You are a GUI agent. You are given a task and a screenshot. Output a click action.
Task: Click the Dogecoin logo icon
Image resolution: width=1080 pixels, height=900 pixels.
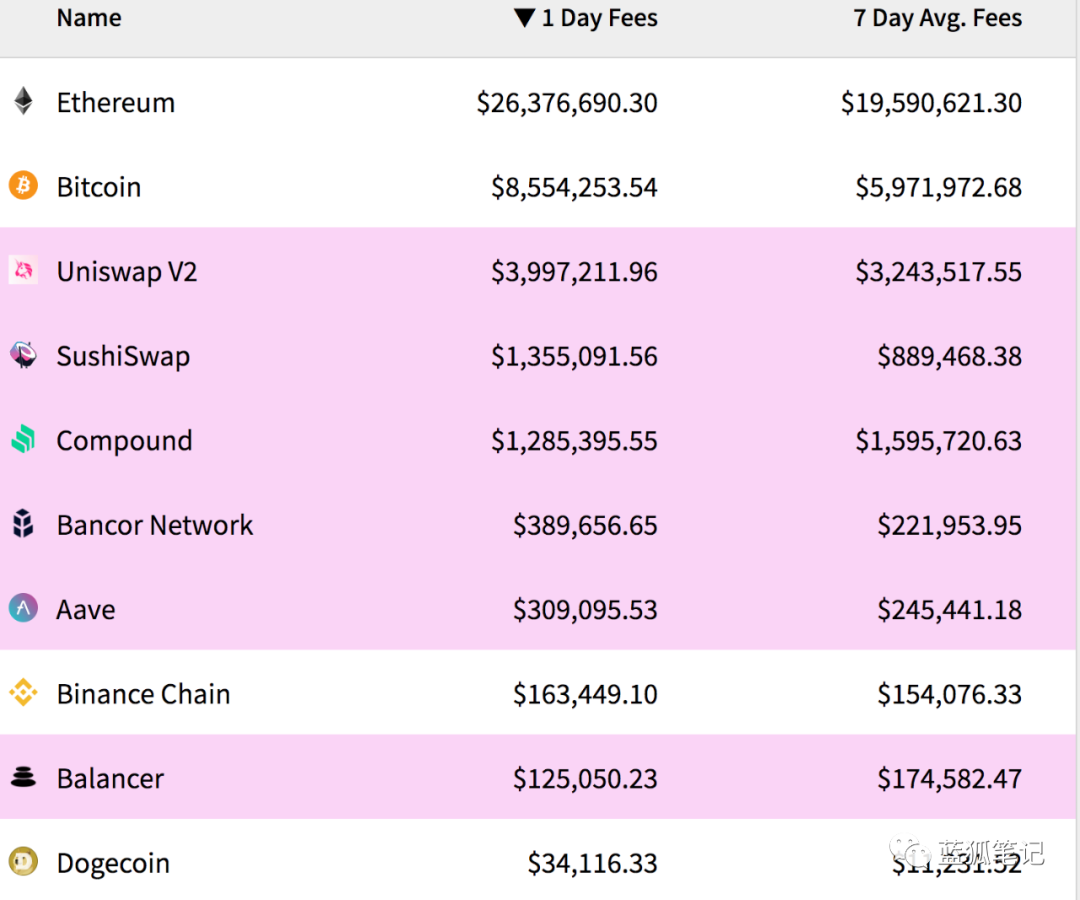23,861
